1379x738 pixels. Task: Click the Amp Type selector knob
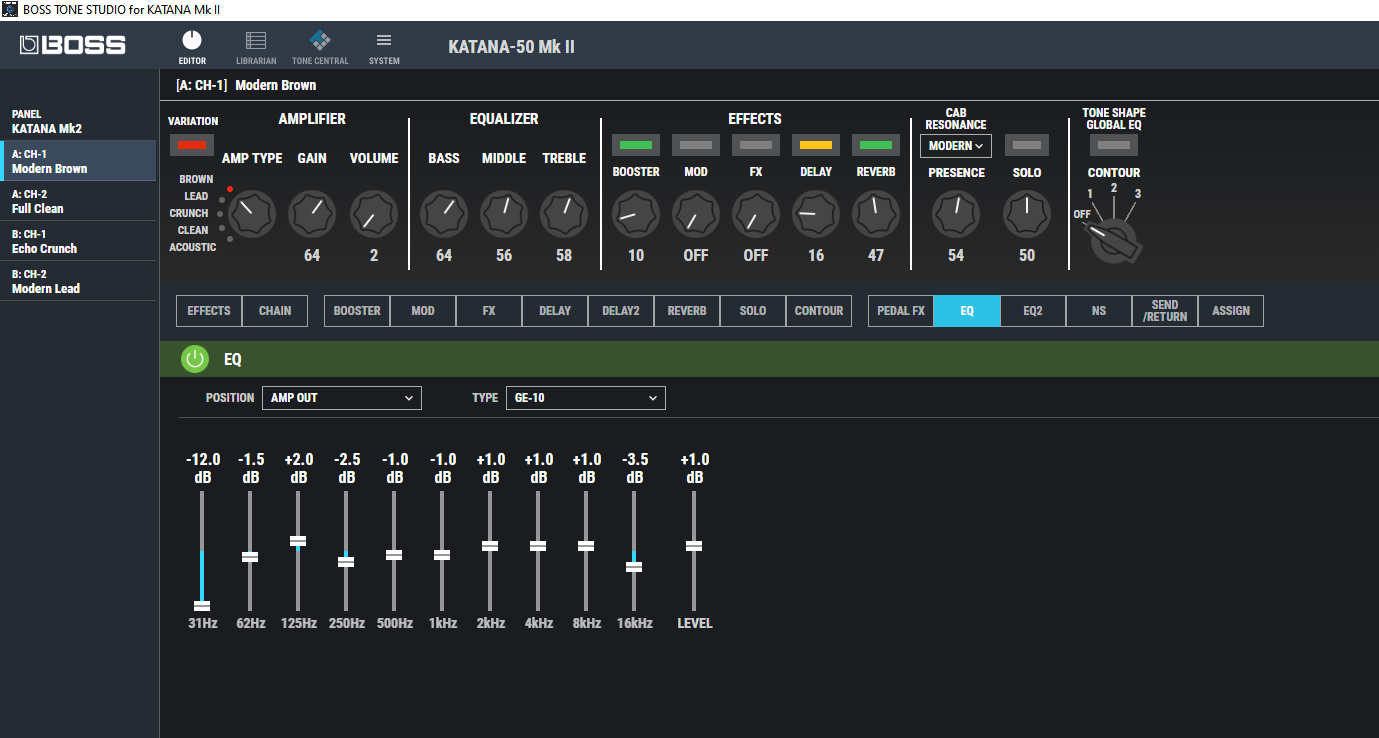click(252, 214)
